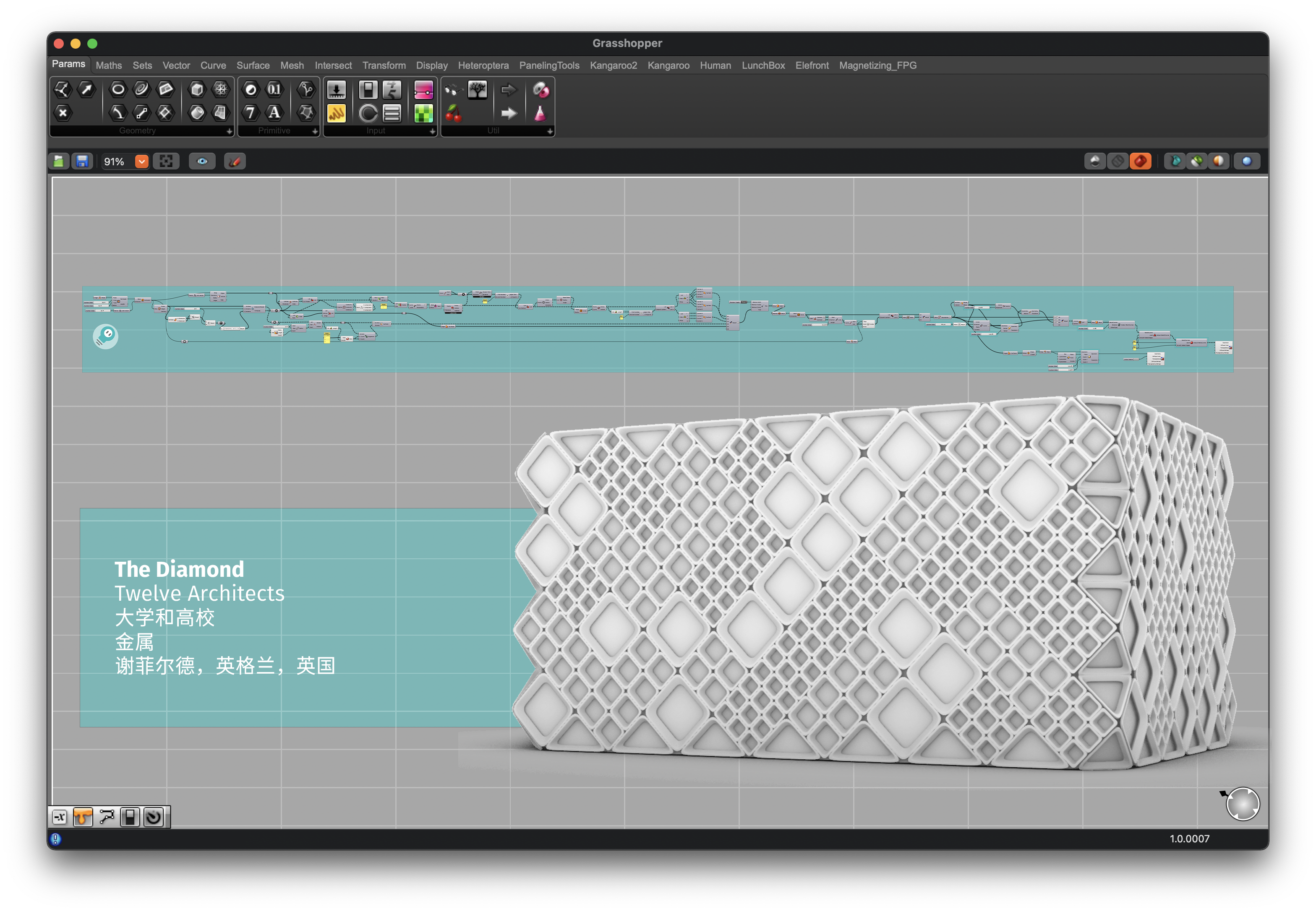Viewport: 1316px width, 912px height.
Task: Click the Cherry Picker icon
Action: 453,113
